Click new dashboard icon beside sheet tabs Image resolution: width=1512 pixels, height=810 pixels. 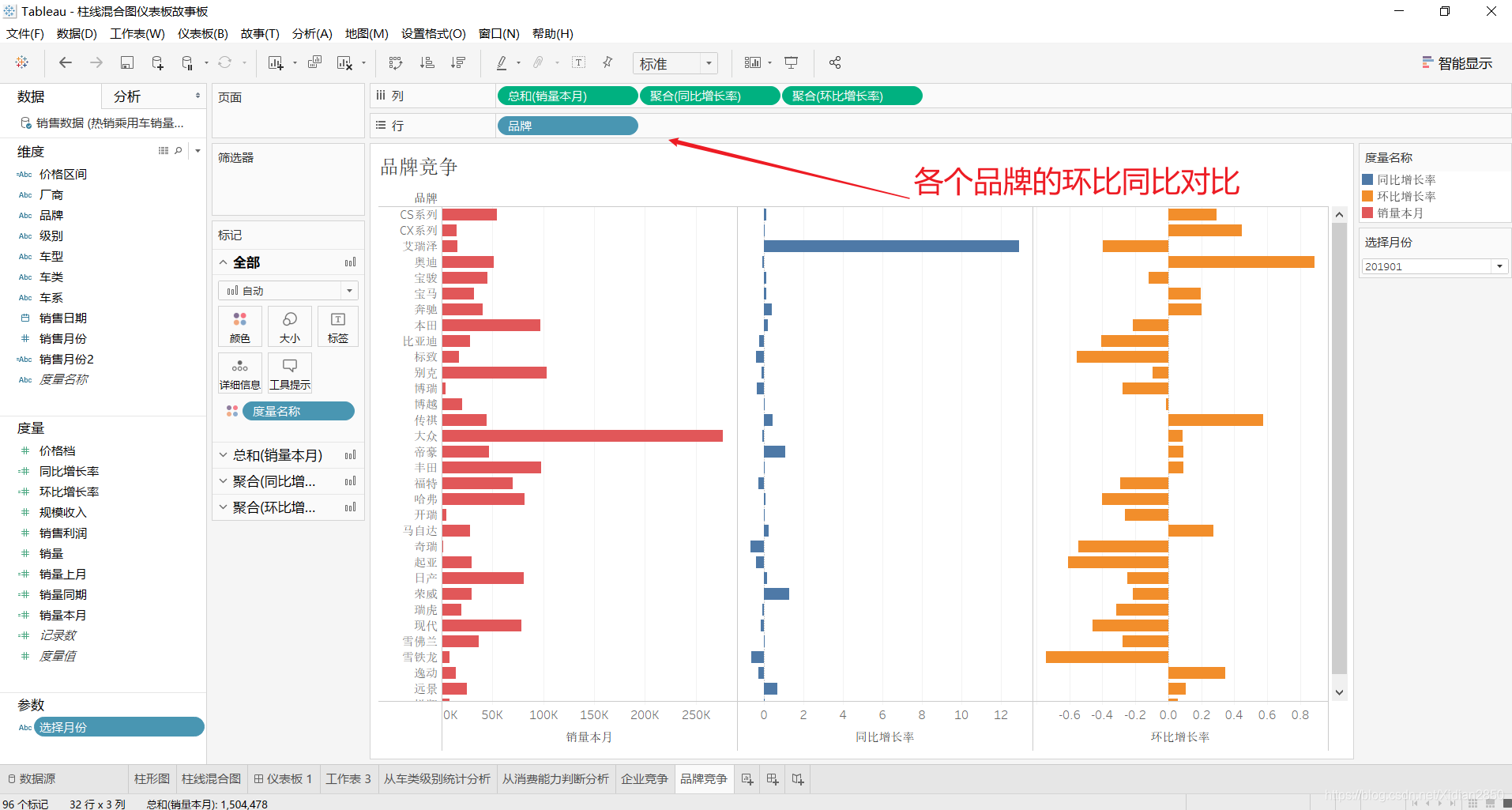tap(773, 779)
